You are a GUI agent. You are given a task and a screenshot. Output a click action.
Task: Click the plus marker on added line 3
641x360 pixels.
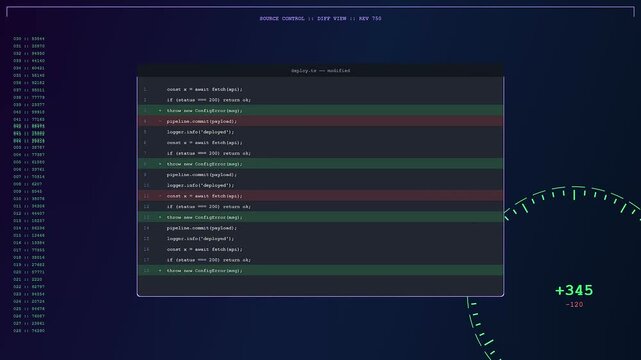click(x=160, y=110)
